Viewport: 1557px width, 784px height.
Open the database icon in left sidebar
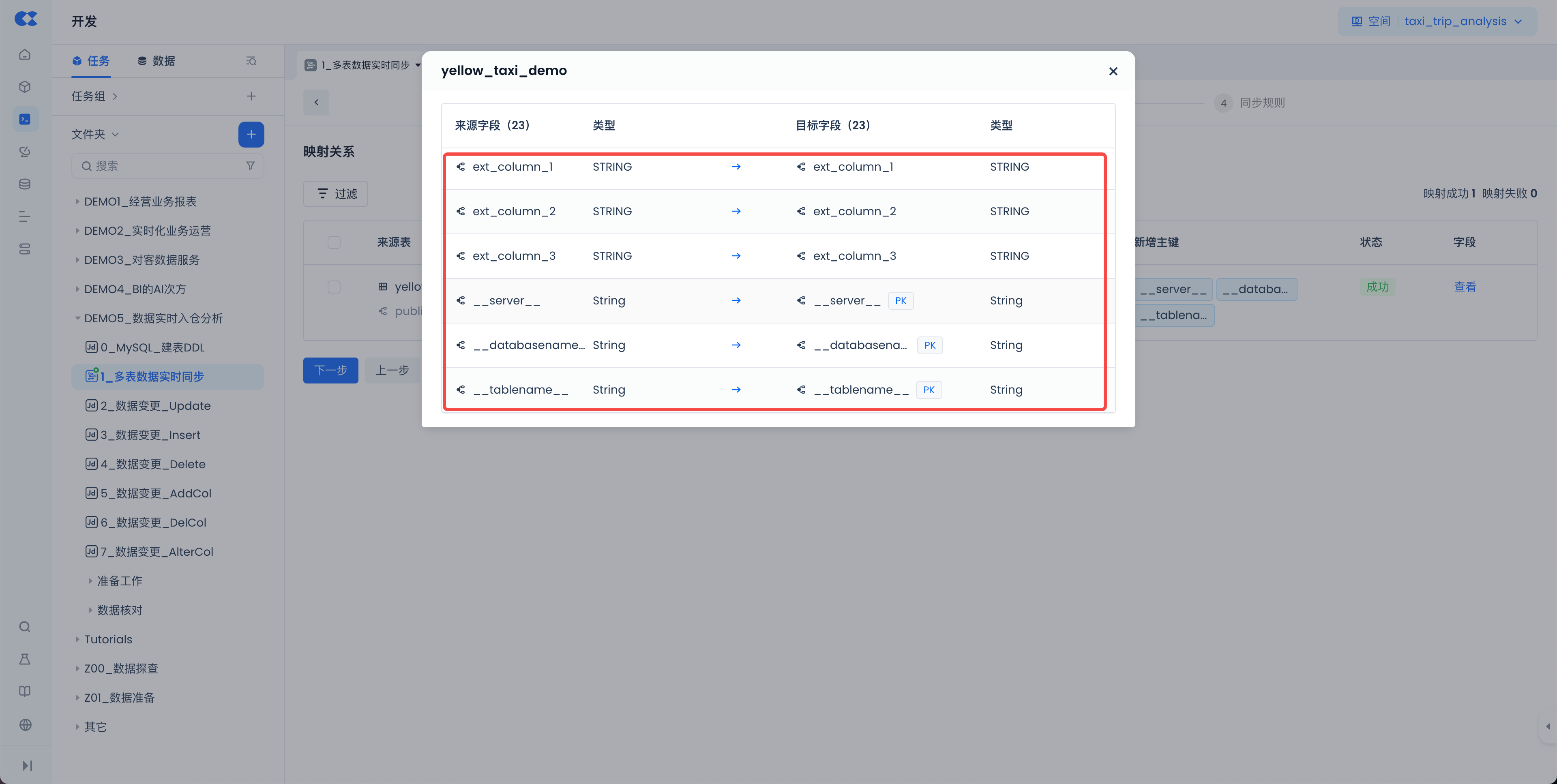pyautogui.click(x=25, y=184)
